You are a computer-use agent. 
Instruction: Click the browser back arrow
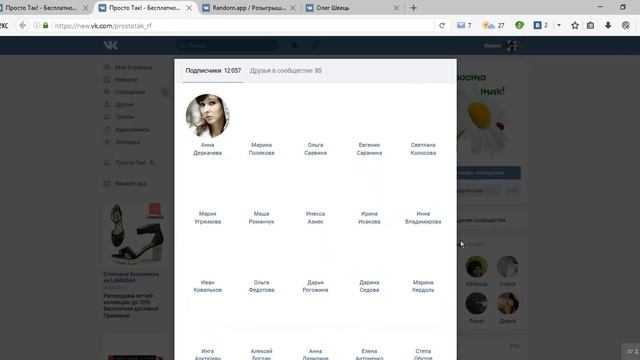(x=23, y=25)
